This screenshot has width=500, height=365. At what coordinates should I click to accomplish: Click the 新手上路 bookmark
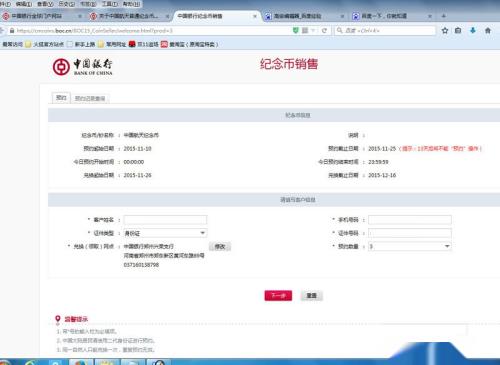81,44
